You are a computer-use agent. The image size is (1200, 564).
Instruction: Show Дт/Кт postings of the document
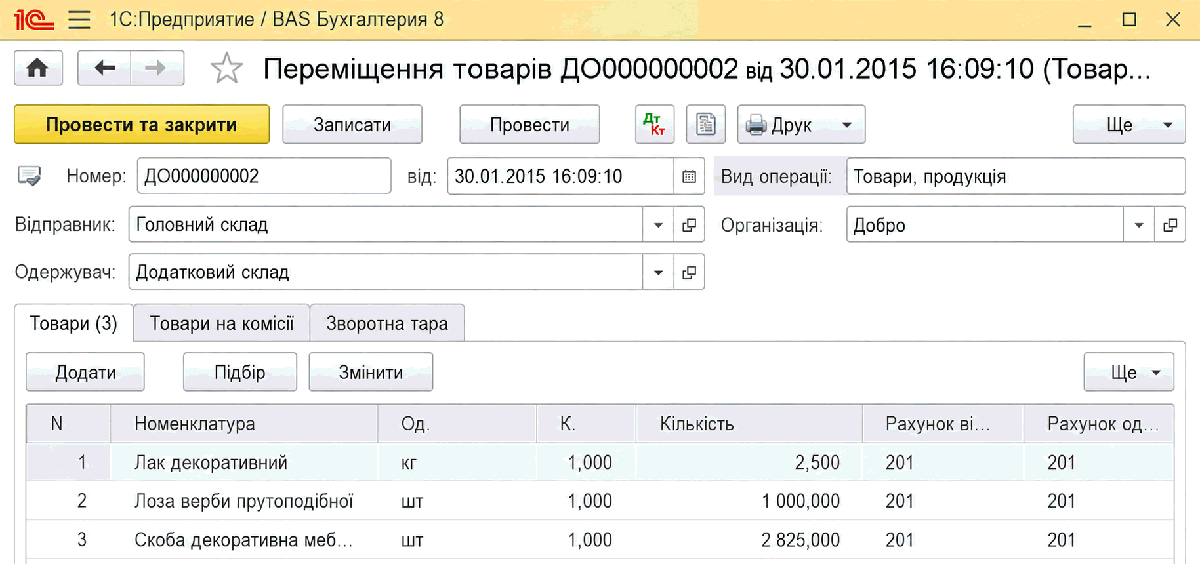point(656,125)
